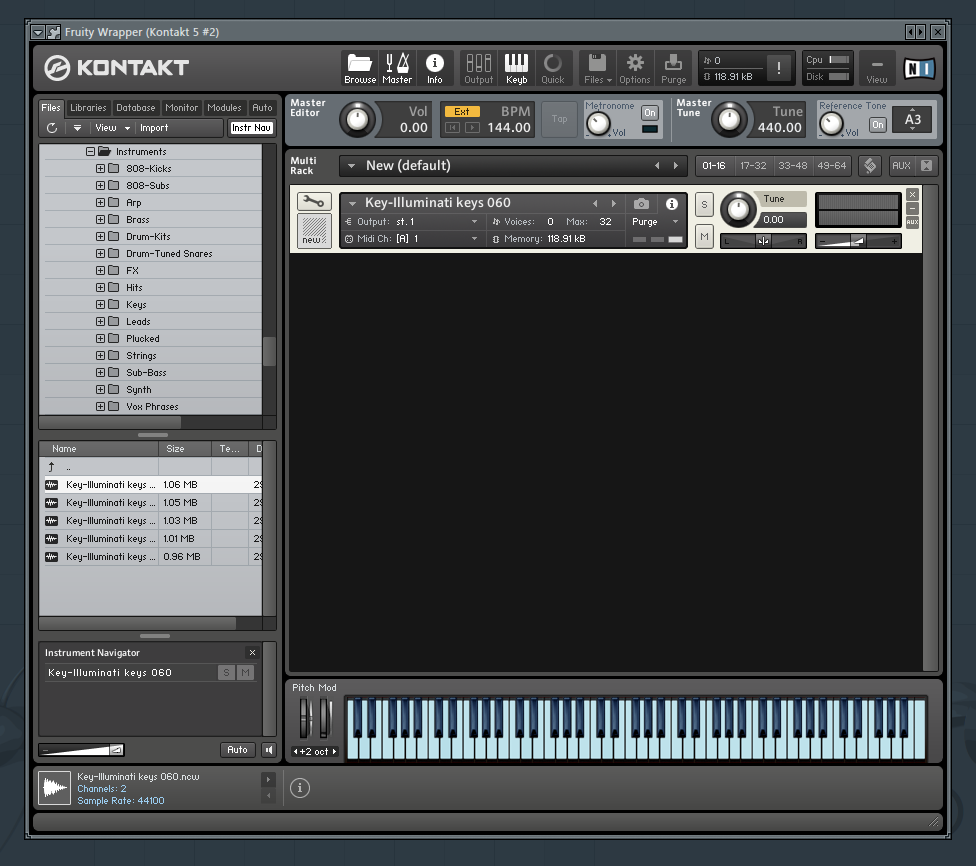Viewport: 976px width, 866px height.
Task: Expand the Keys folder
Action: click(x=100, y=304)
